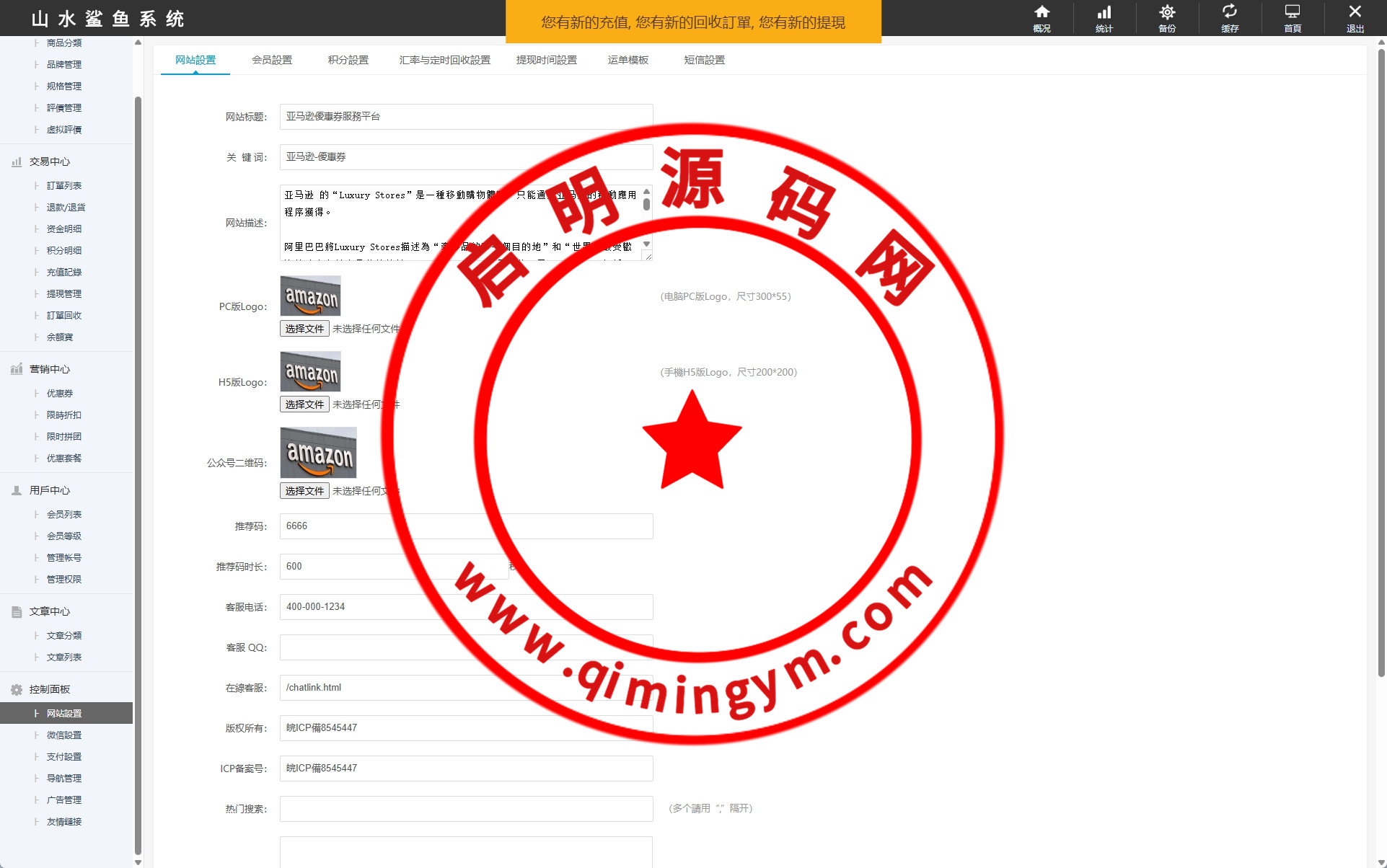
Task: Click the orange new-order notification banner
Action: click(693, 22)
